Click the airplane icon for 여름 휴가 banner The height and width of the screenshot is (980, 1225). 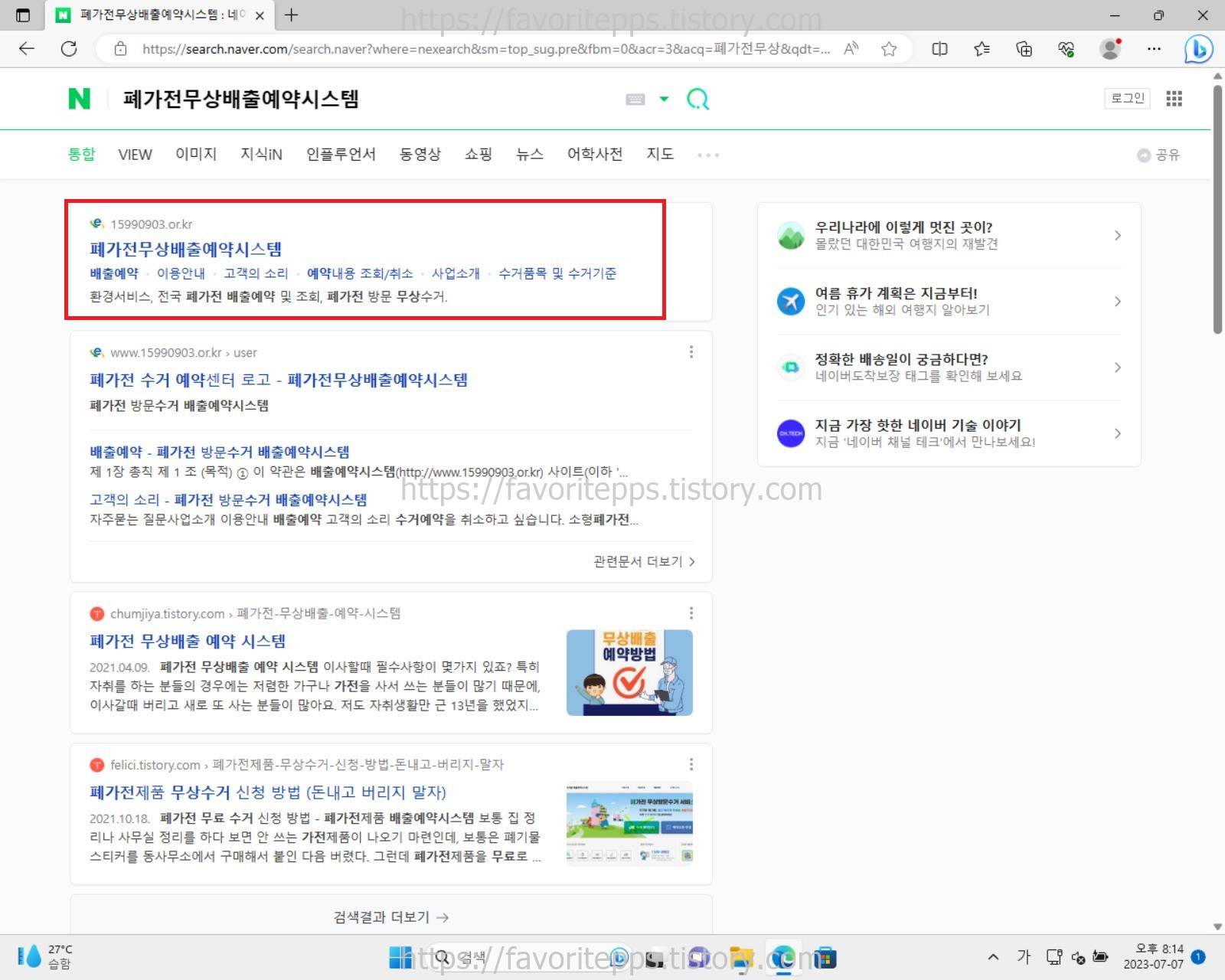(791, 301)
